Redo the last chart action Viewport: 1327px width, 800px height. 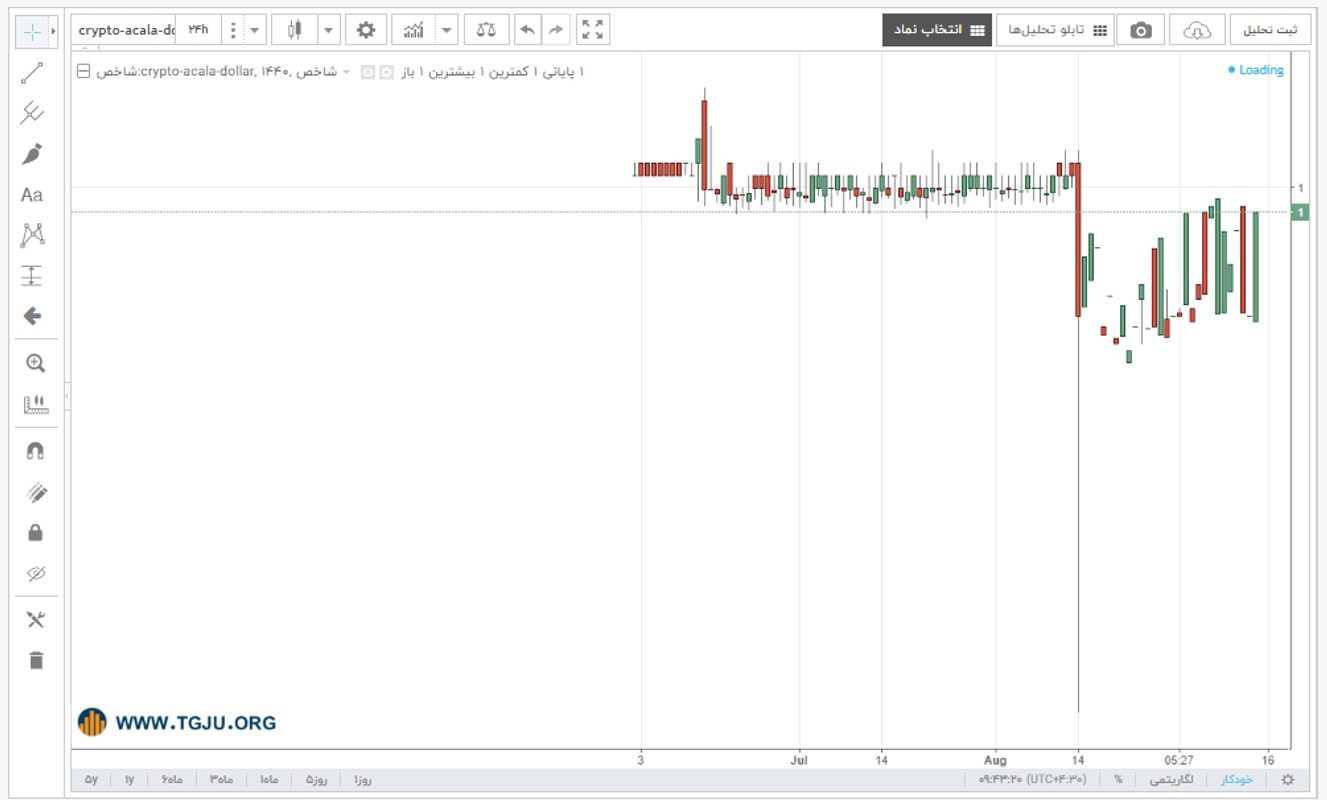click(x=556, y=30)
